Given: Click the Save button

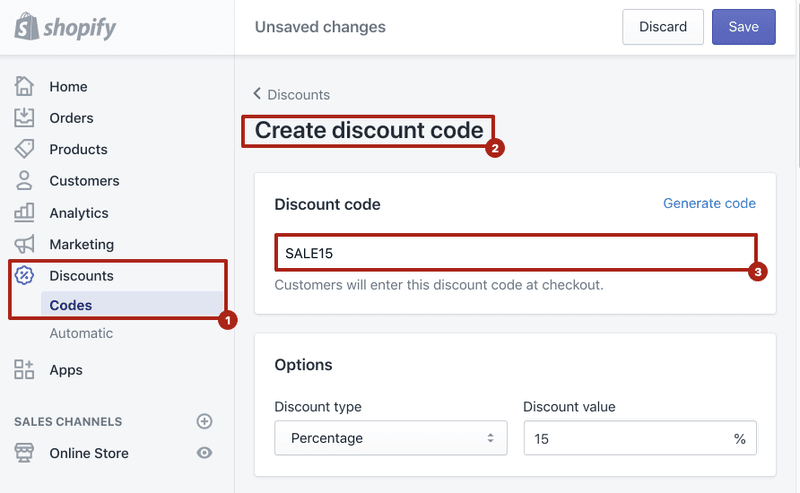Looking at the screenshot, I should (x=744, y=27).
